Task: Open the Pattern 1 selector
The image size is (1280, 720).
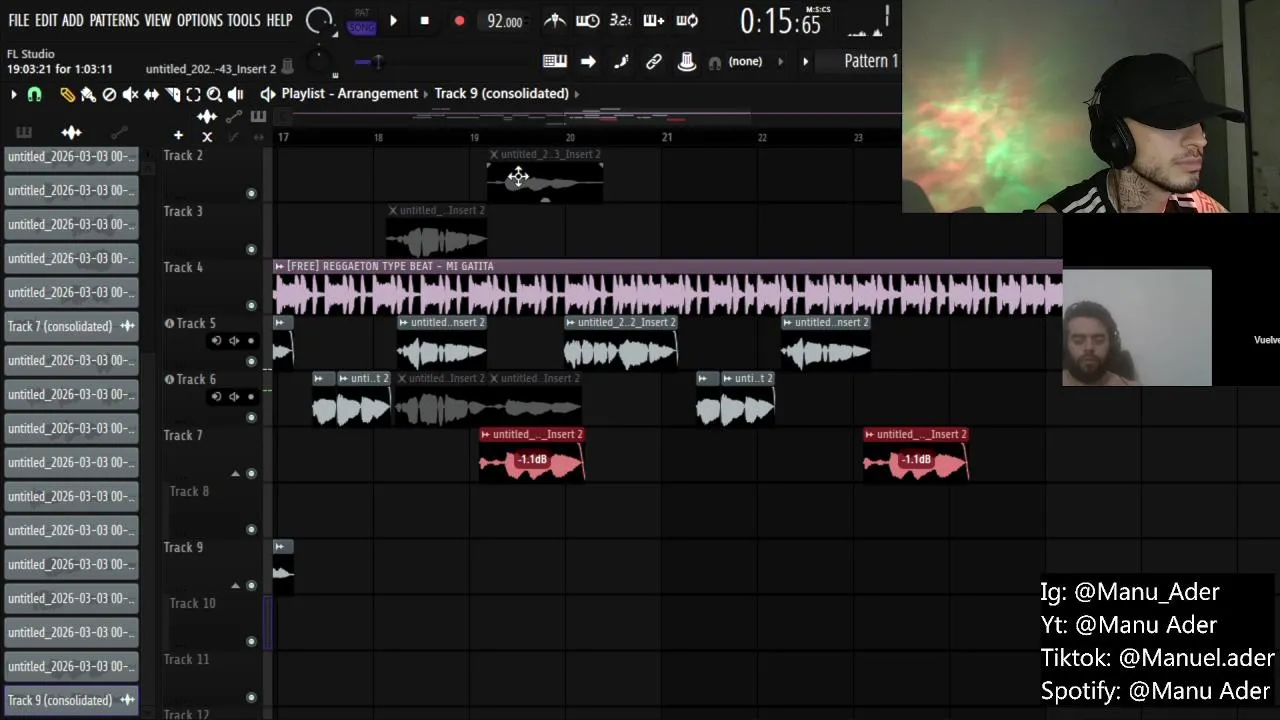Action: pyautogui.click(x=871, y=61)
